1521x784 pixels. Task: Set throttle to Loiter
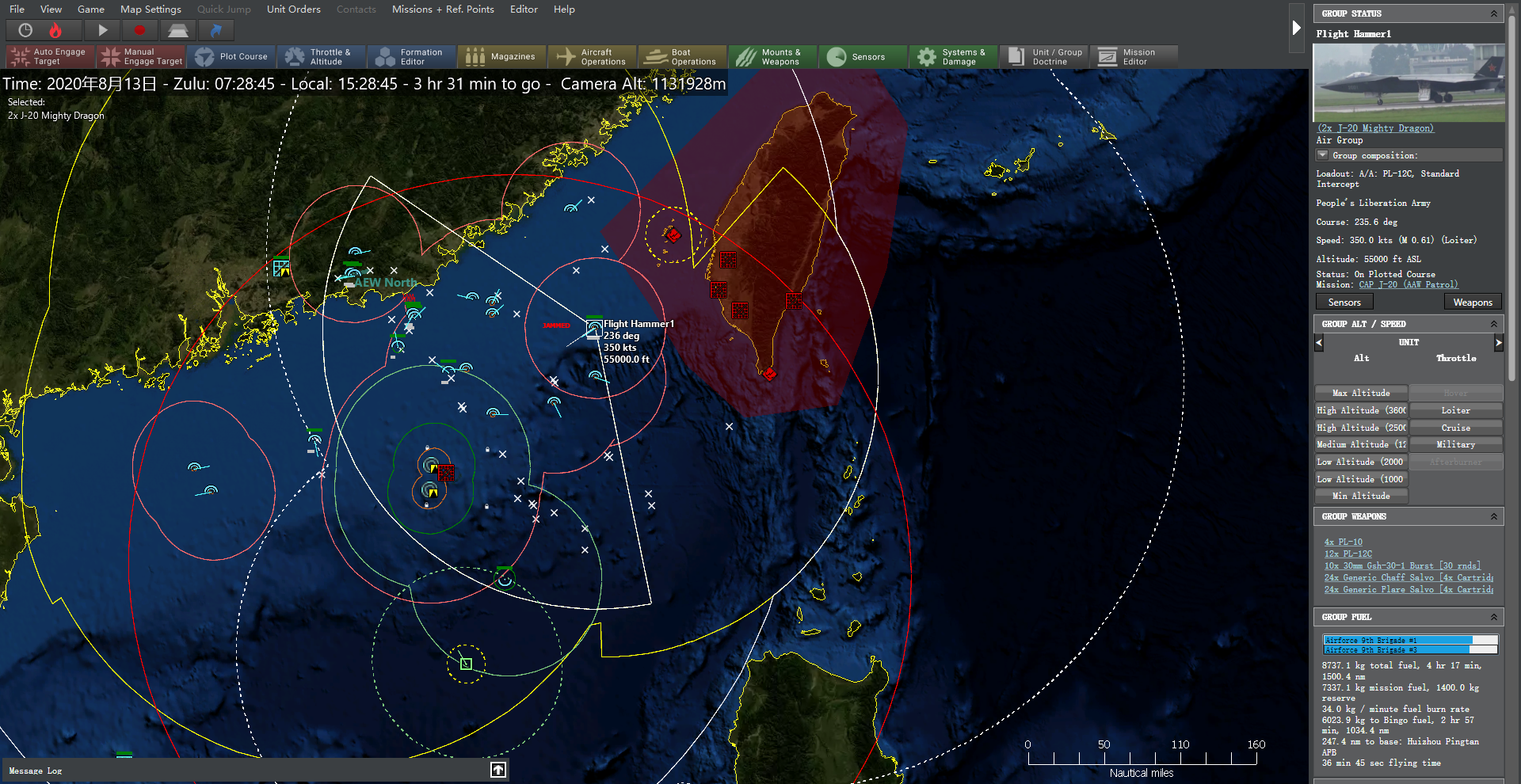(x=1456, y=410)
